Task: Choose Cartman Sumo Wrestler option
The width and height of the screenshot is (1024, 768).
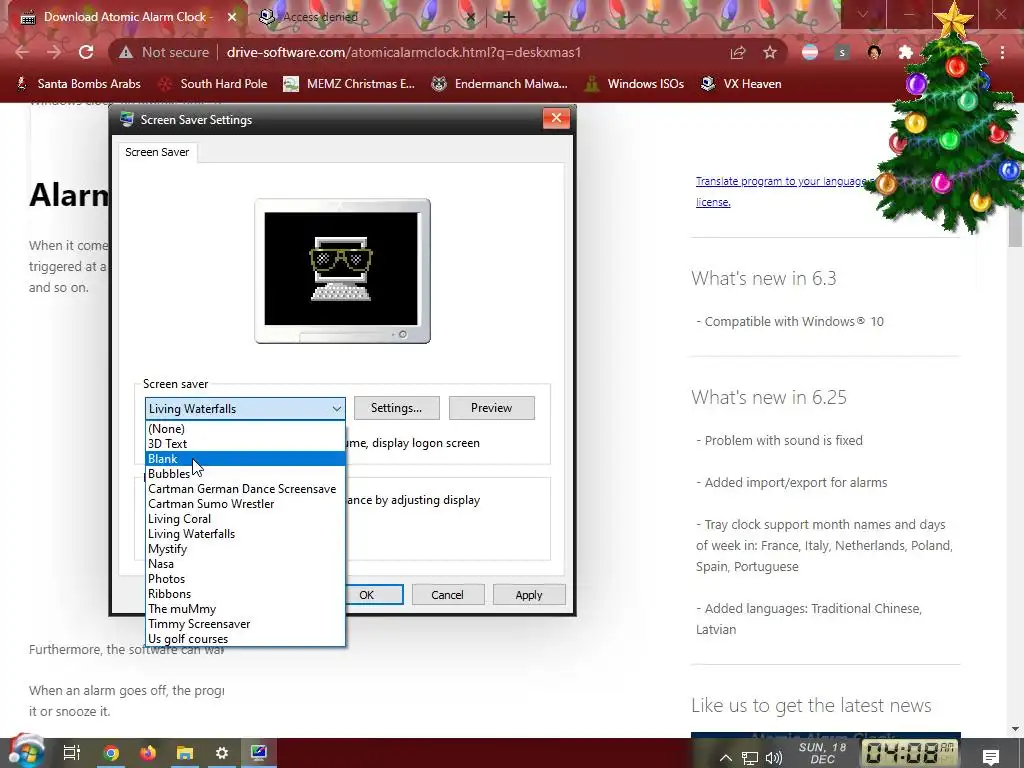Action: (245, 504)
